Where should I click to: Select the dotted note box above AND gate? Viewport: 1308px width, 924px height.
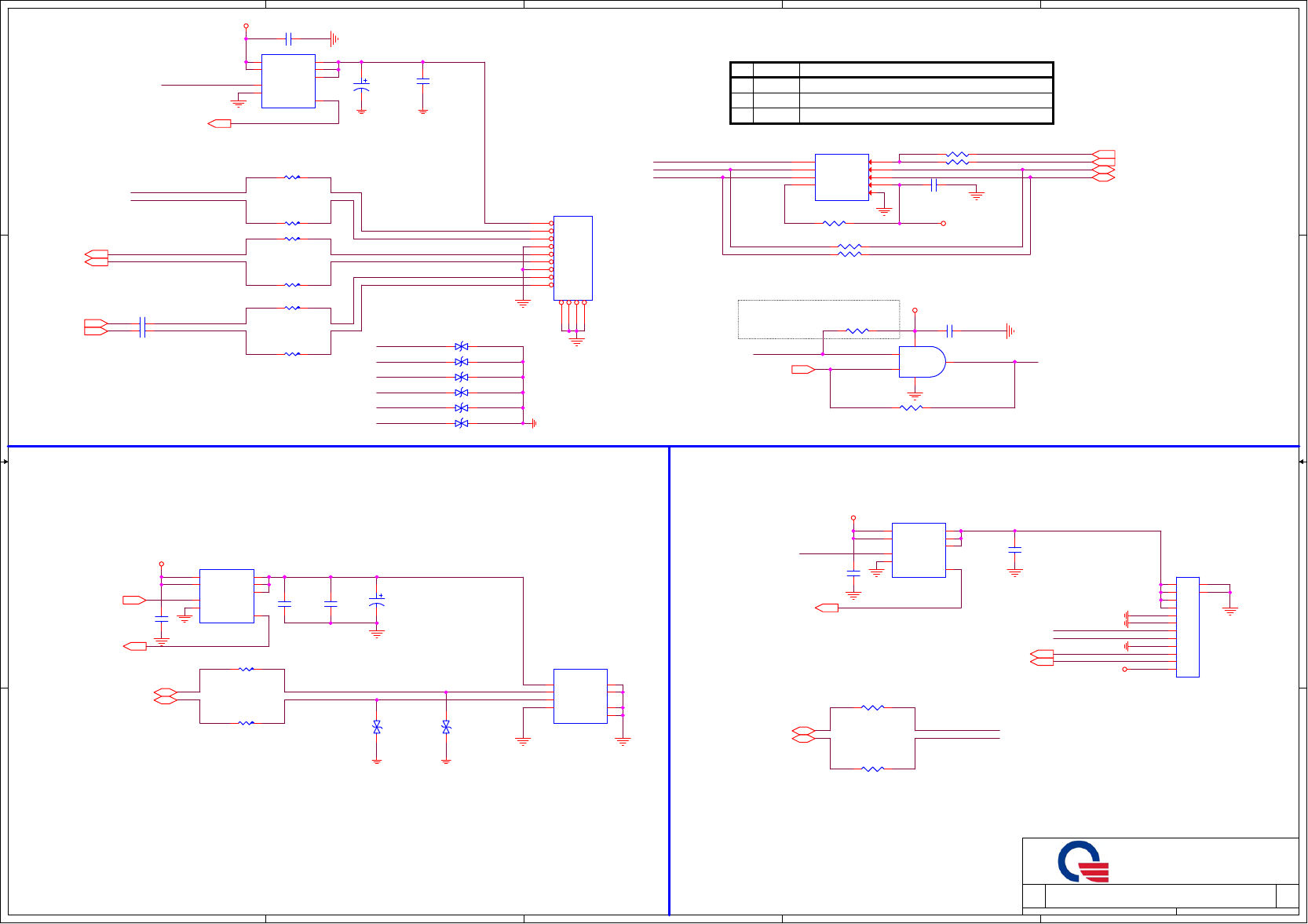819,320
